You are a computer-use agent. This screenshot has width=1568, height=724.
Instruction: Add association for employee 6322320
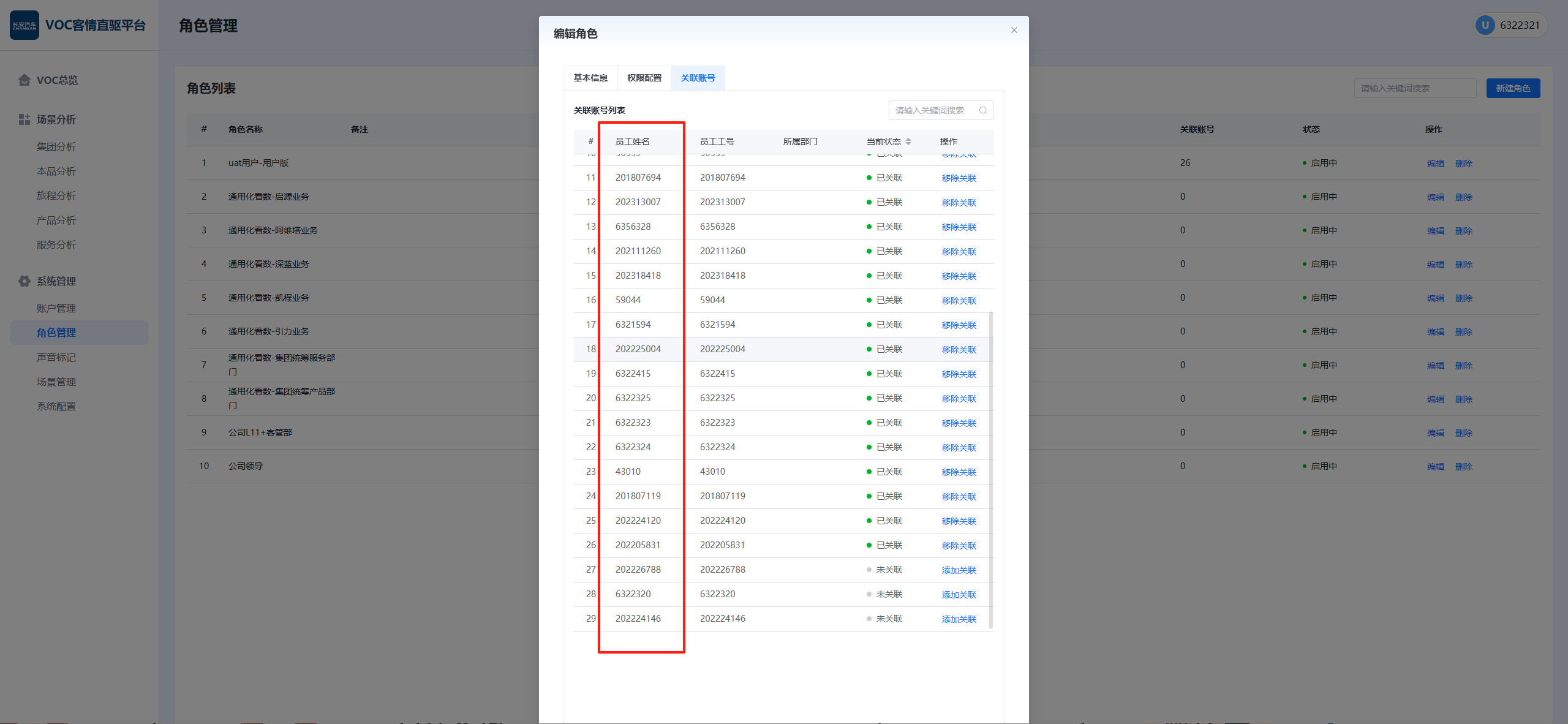pyautogui.click(x=959, y=595)
